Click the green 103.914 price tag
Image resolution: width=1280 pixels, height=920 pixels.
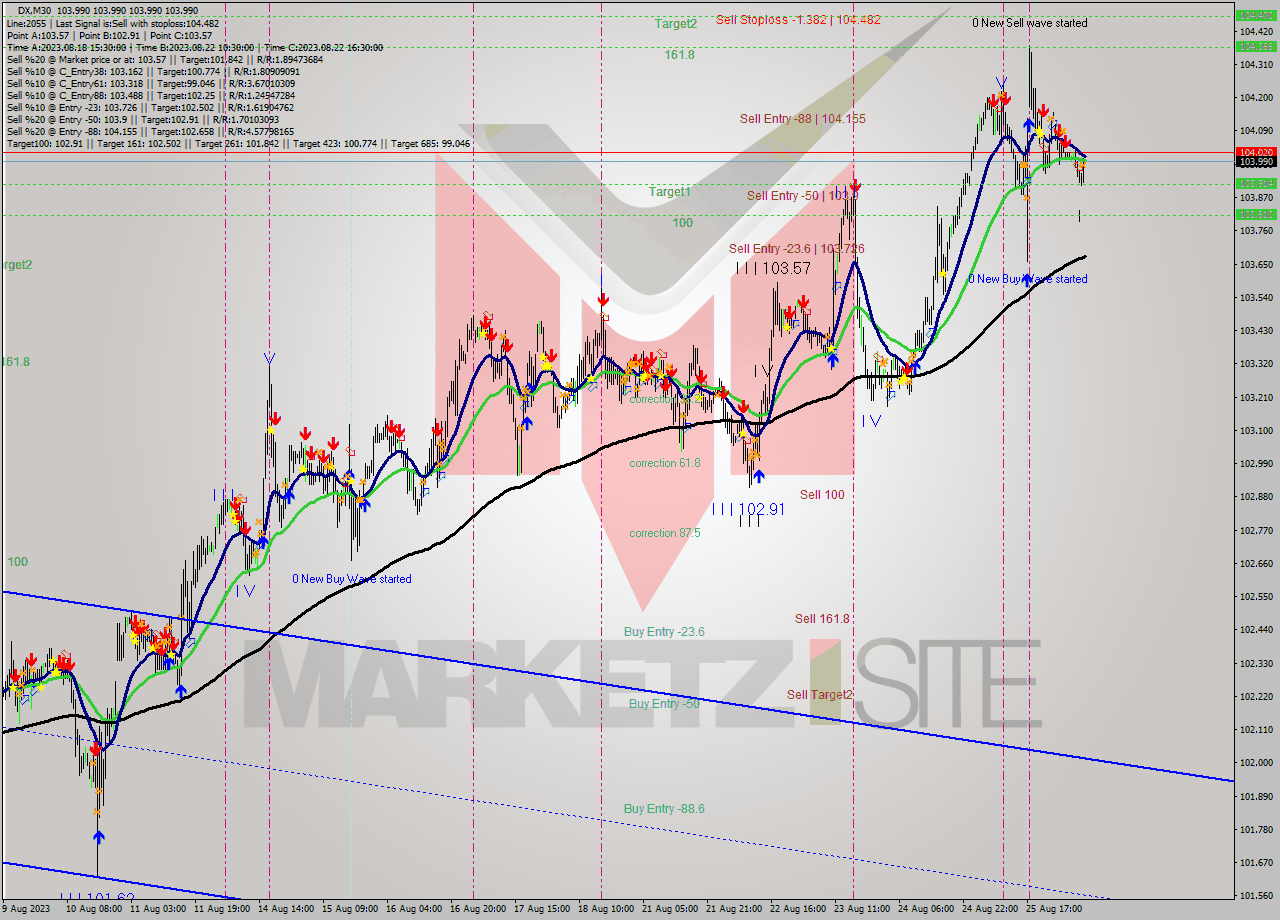tap(1256, 184)
